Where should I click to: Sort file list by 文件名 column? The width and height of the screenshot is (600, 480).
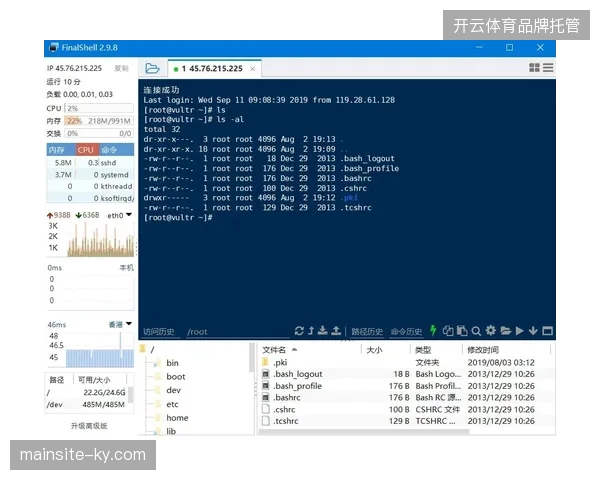click(x=310, y=350)
